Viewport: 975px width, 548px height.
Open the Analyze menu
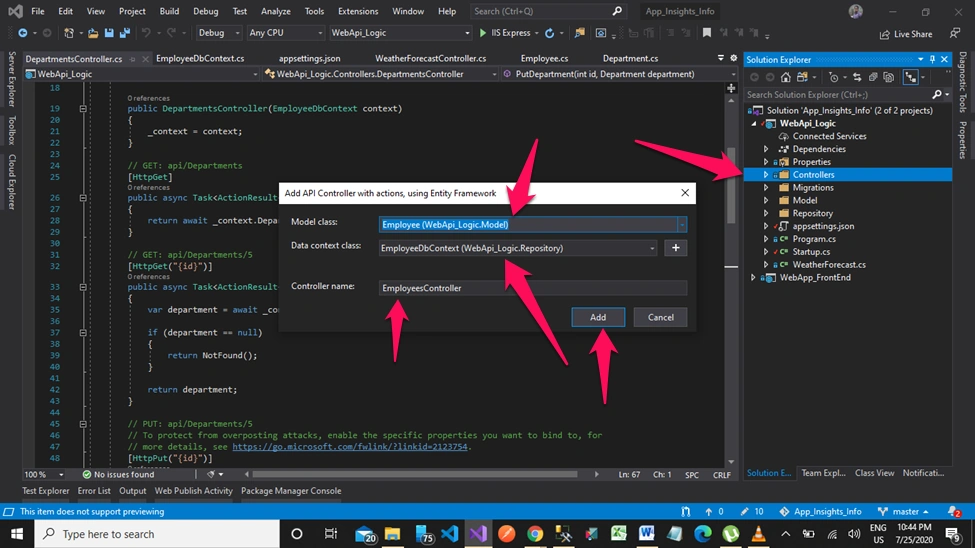(275, 11)
